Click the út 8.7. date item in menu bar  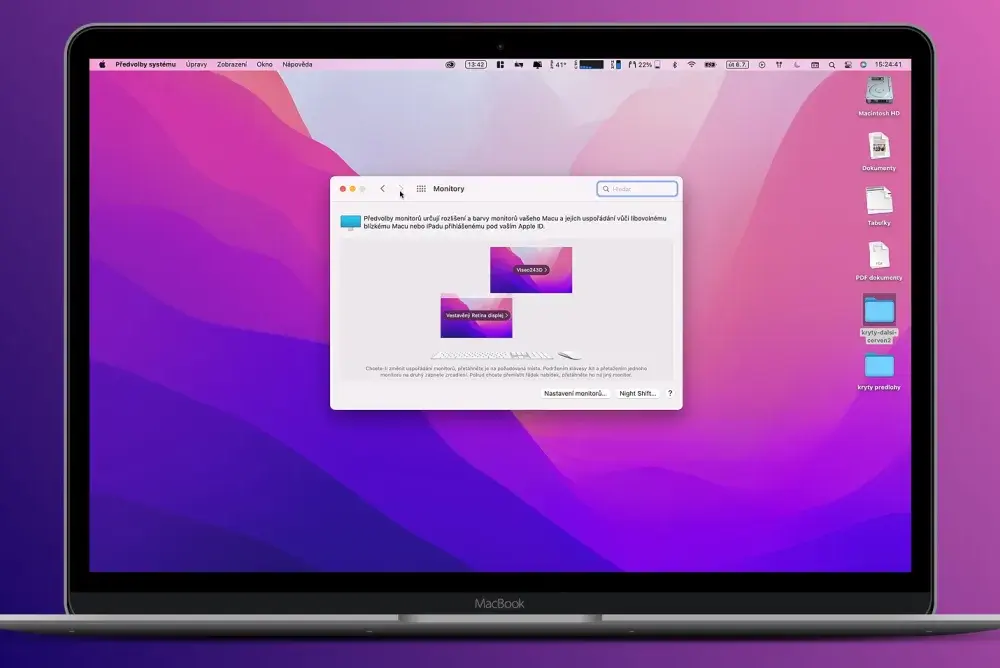[x=737, y=64]
